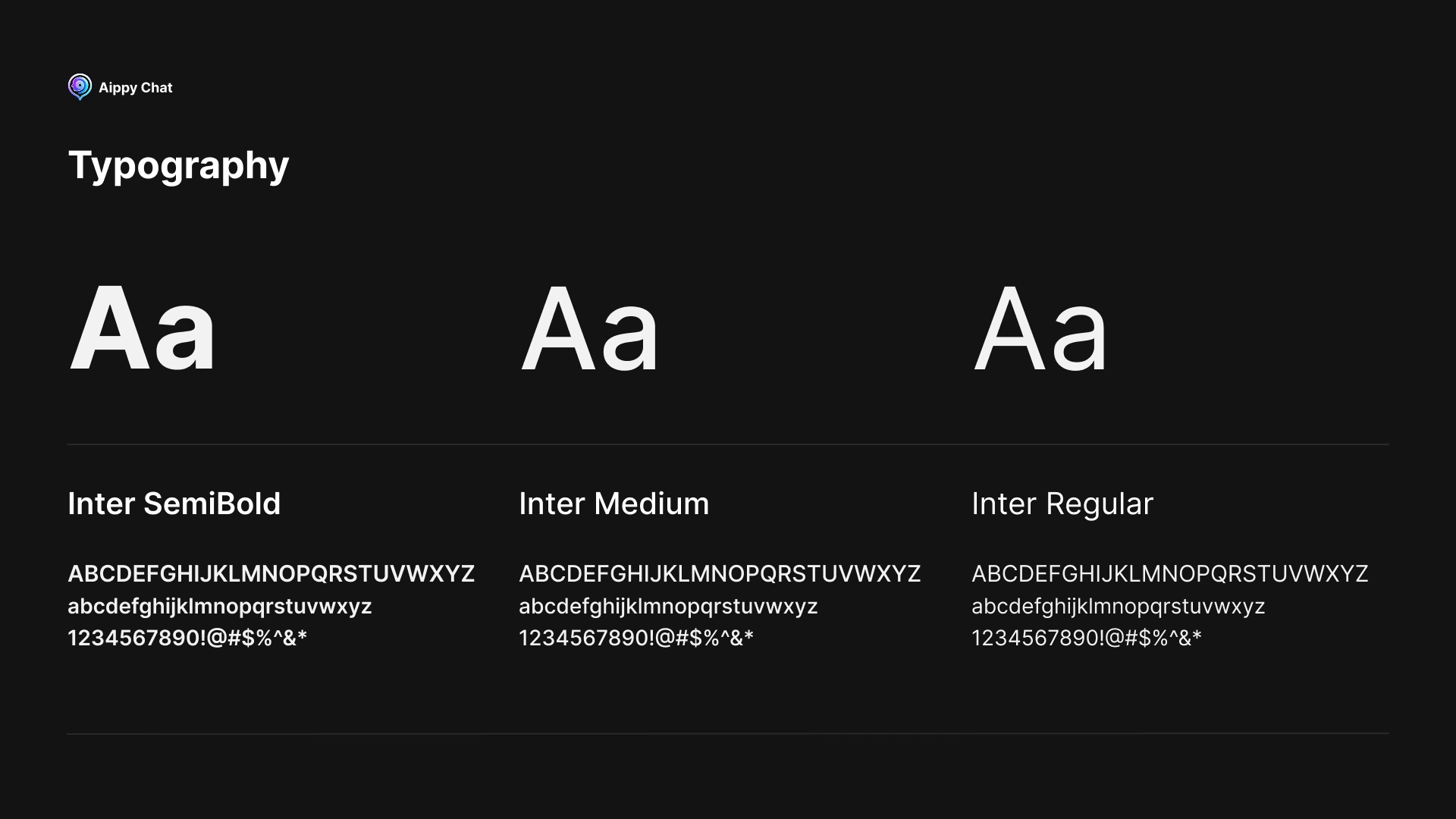
Task: Click the Inter Regular label
Action: click(1062, 504)
